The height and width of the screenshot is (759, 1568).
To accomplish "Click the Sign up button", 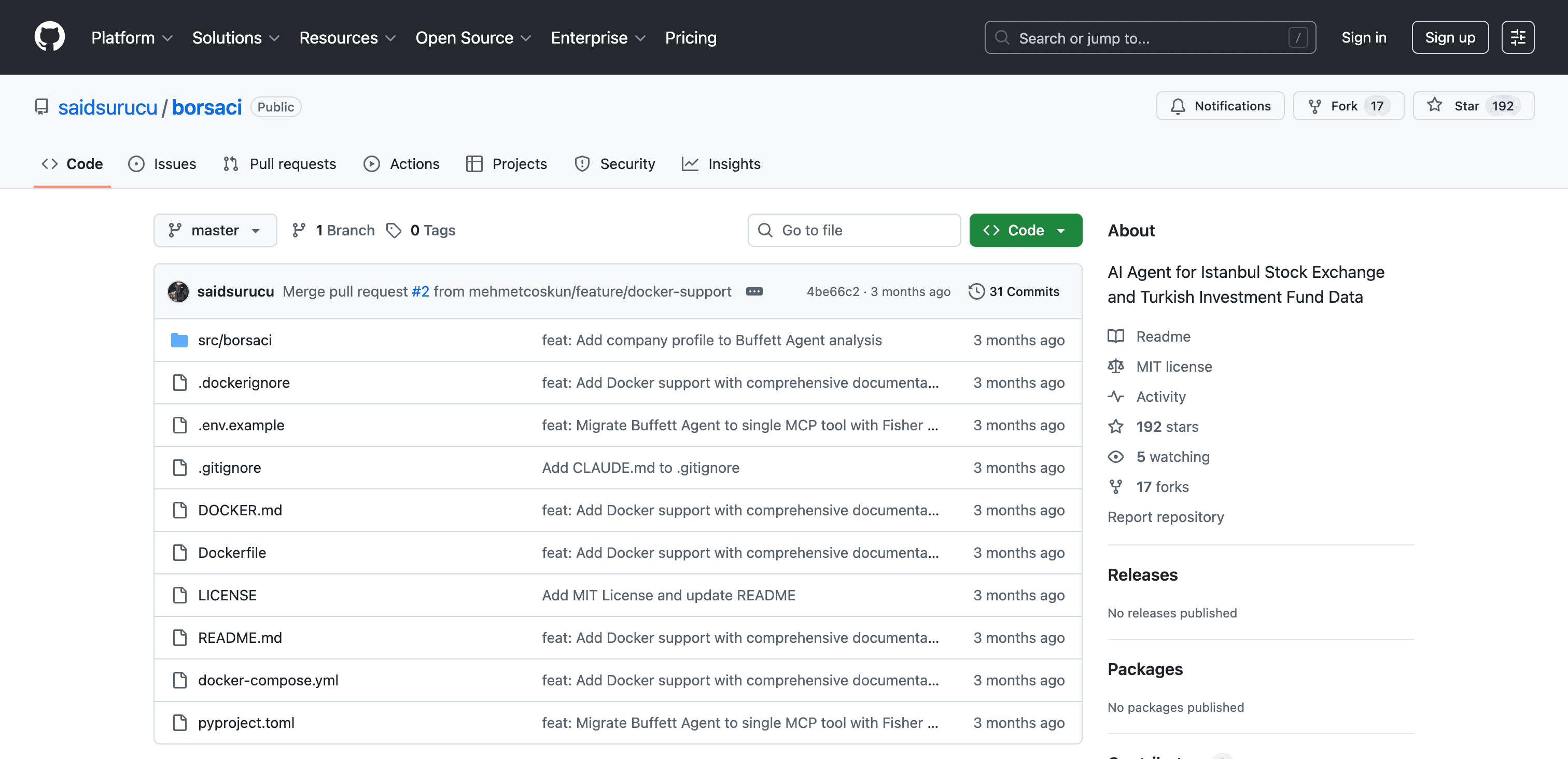I will point(1450,37).
